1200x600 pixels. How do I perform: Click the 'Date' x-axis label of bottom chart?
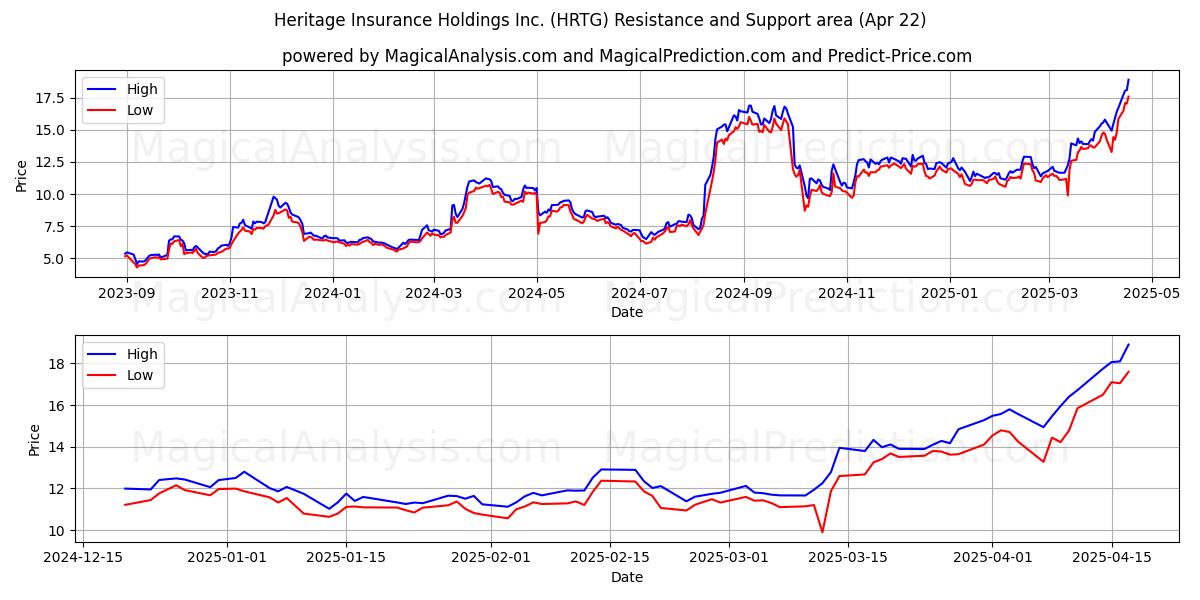pyautogui.click(x=627, y=577)
